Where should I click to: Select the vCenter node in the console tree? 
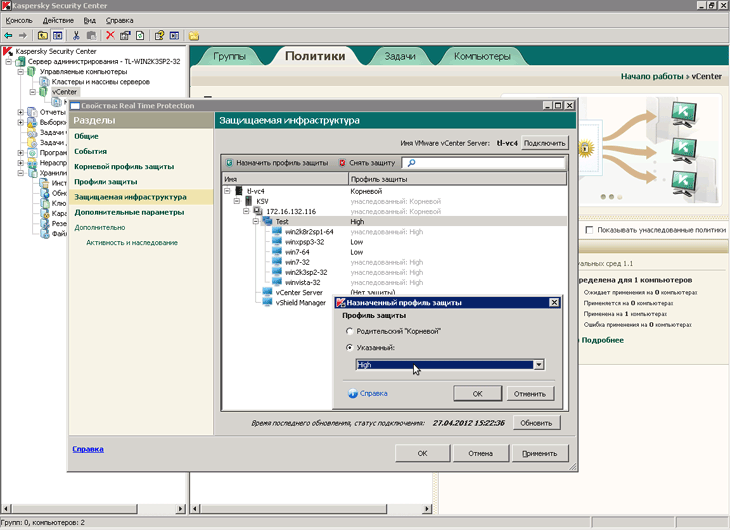(64, 92)
